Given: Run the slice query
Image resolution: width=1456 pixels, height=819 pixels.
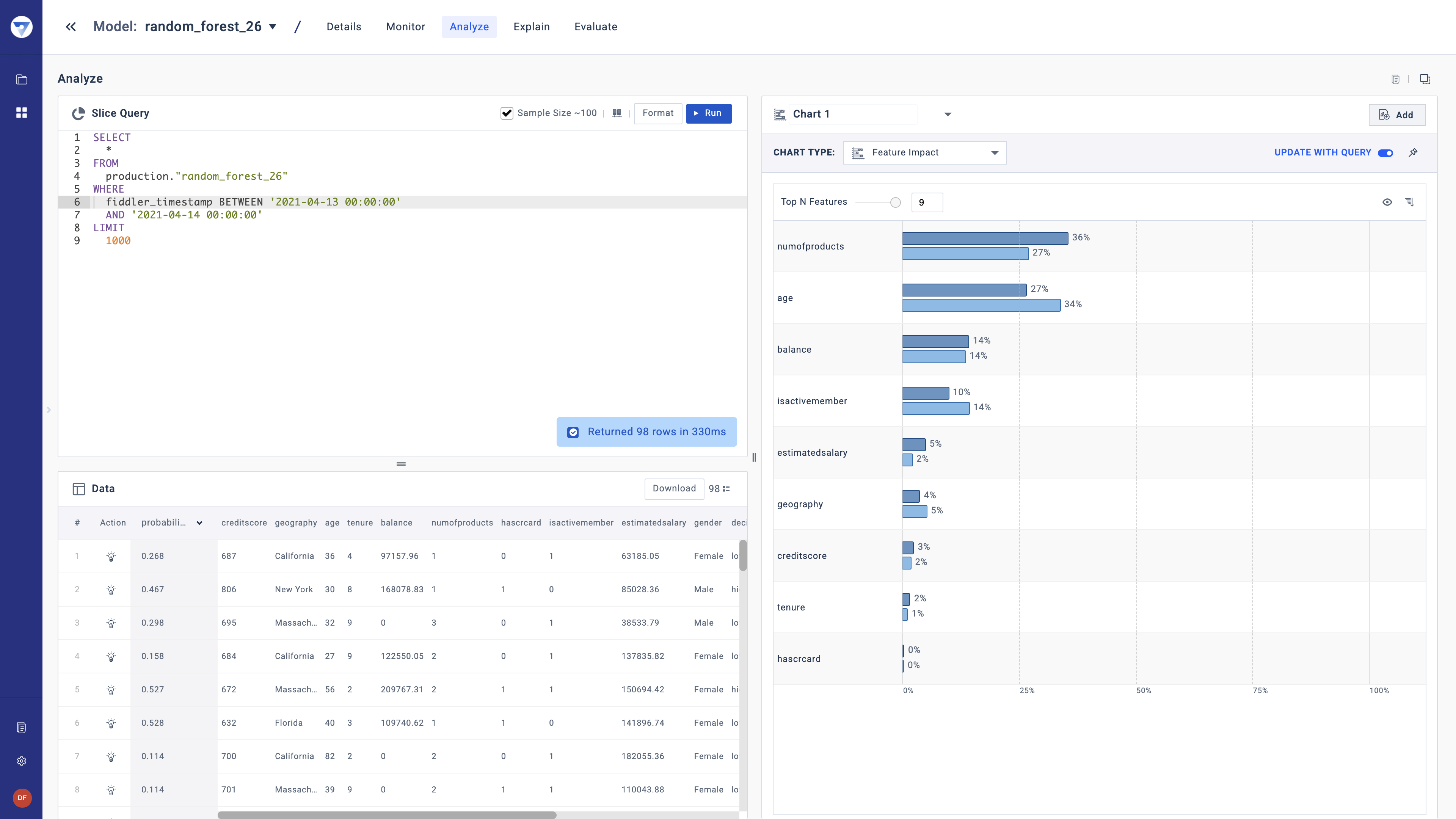Looking at the screenshot, I should (708, 113).
